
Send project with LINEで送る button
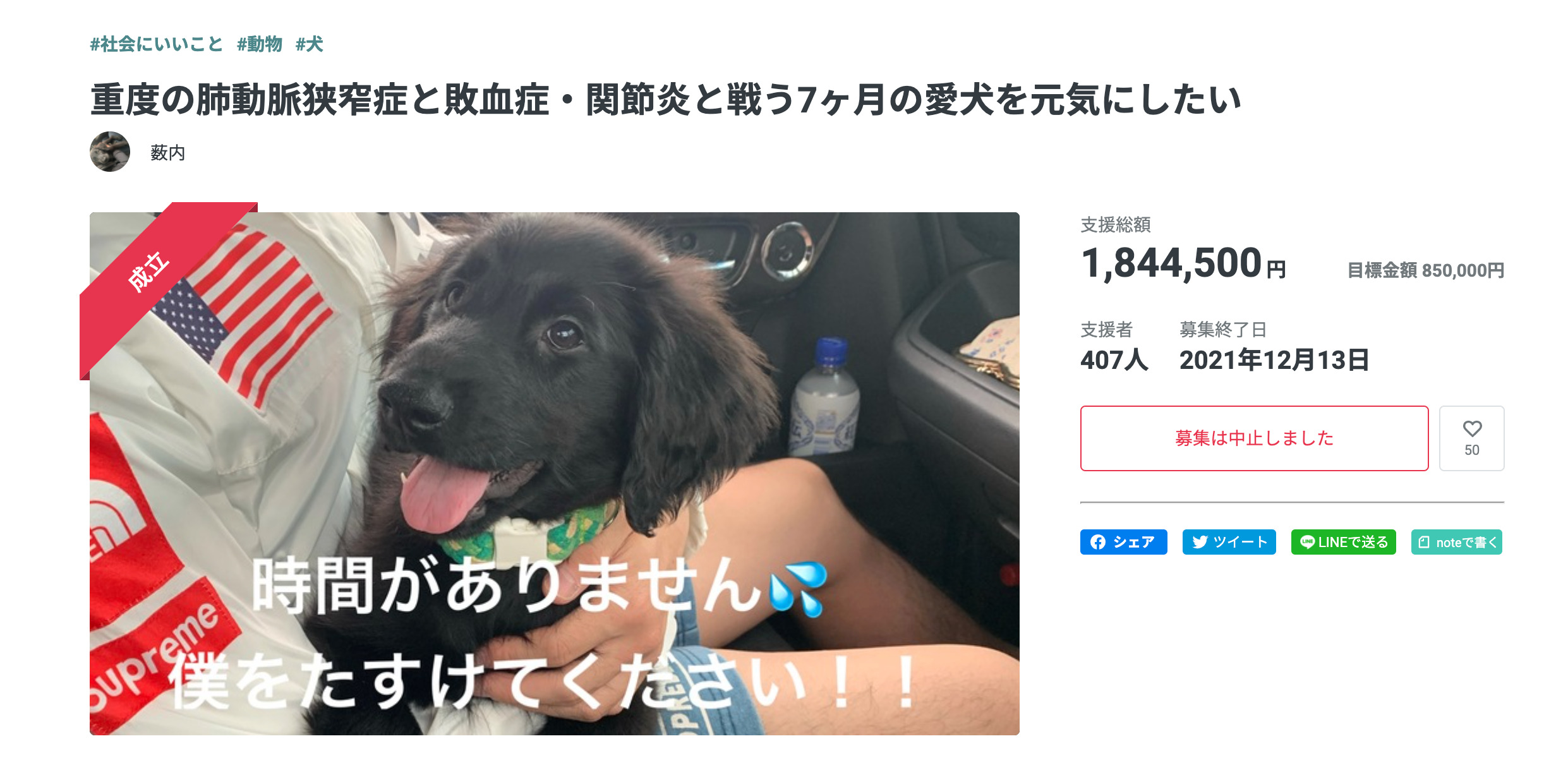coord(1343,542)
